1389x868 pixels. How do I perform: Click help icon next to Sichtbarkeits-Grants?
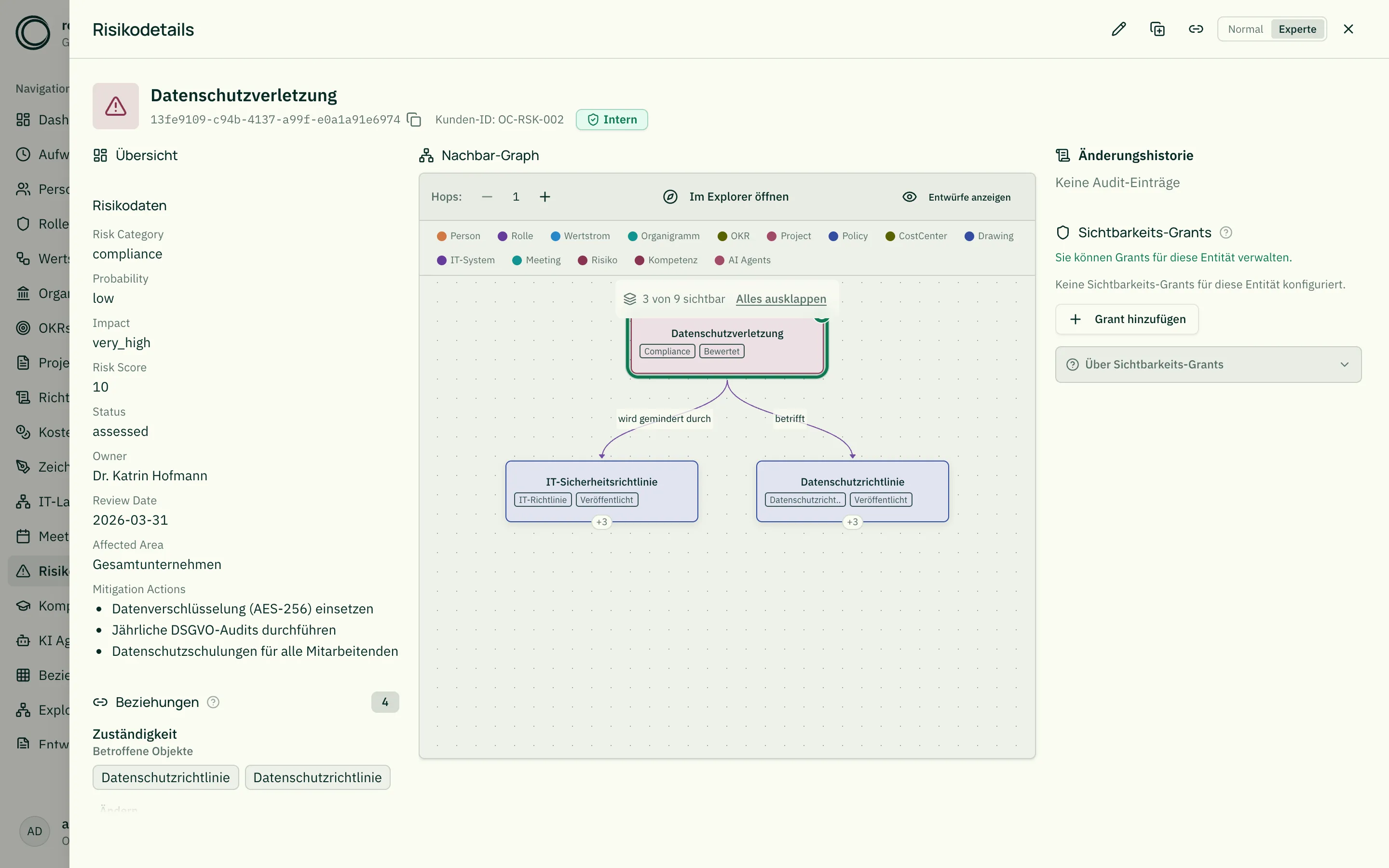tap(1226, 232)
